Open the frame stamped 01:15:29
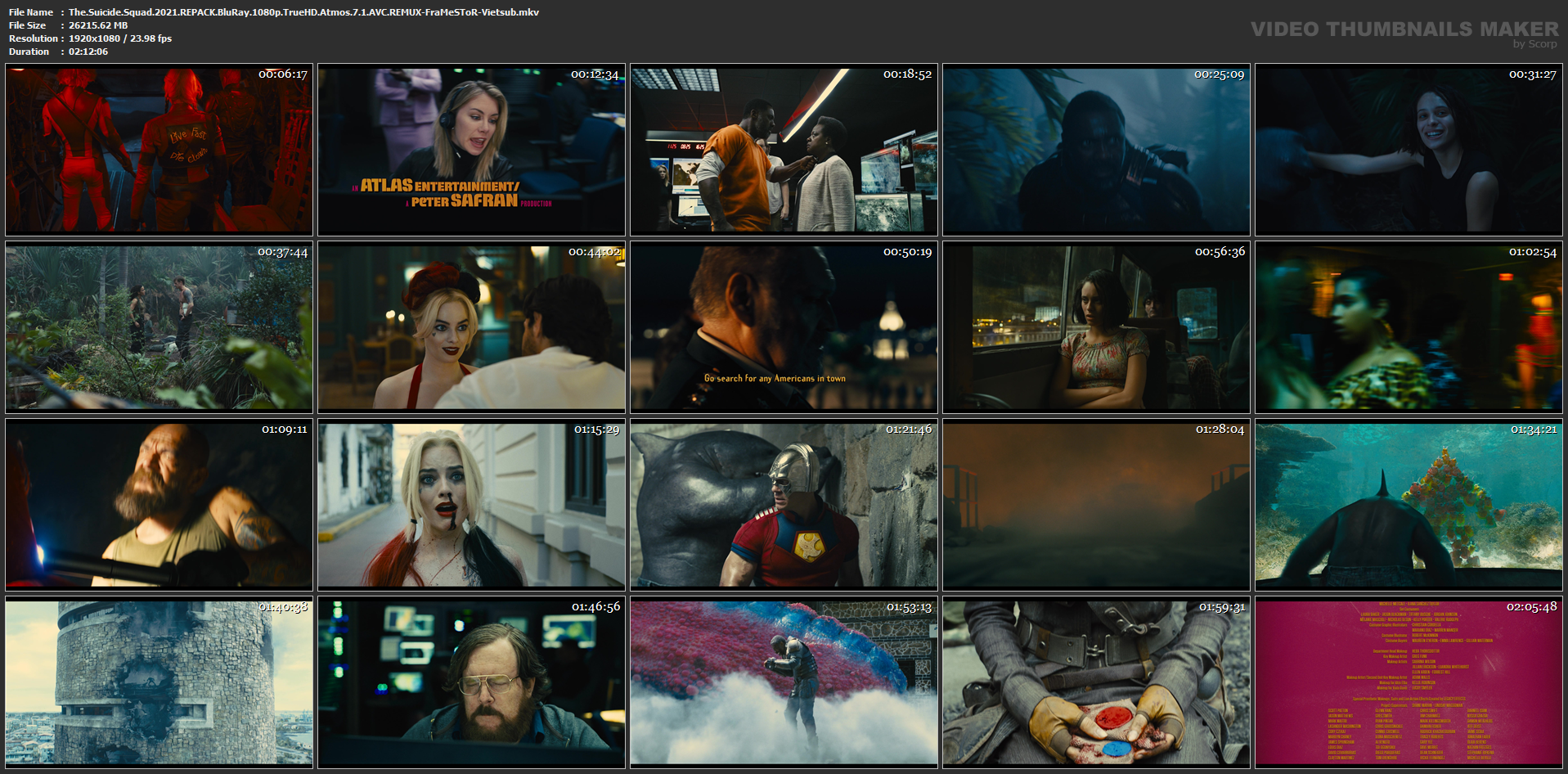1568x774 pixels. coord(471,505)
